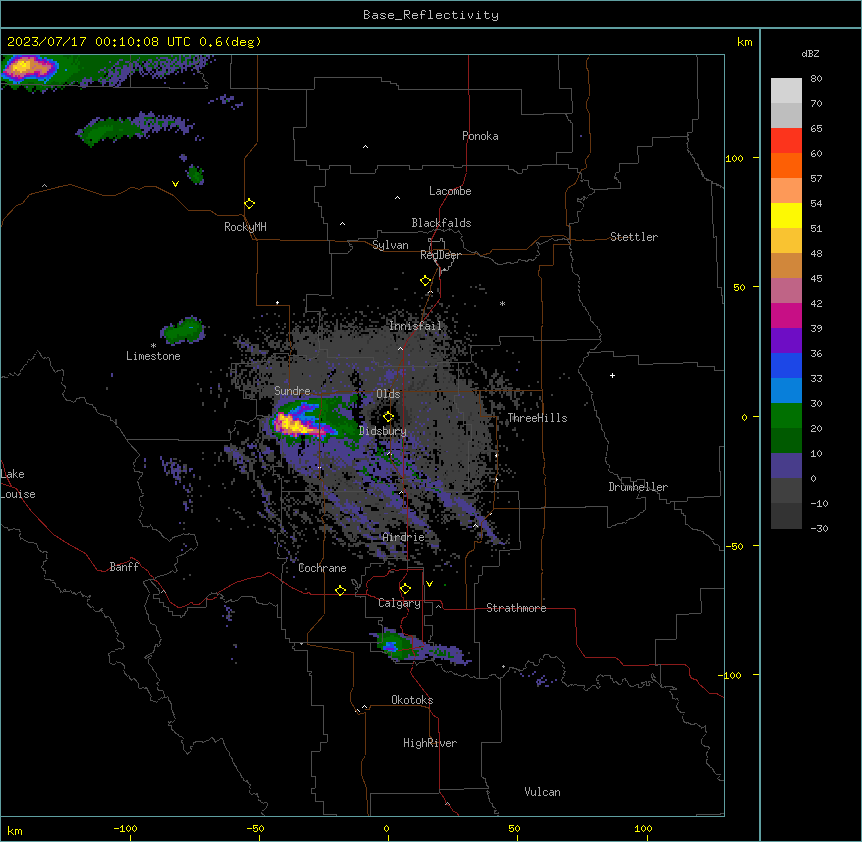Click the yellow V marker in the northwest
Viewport: 862px width, 842px height.
tap(175, 184)
